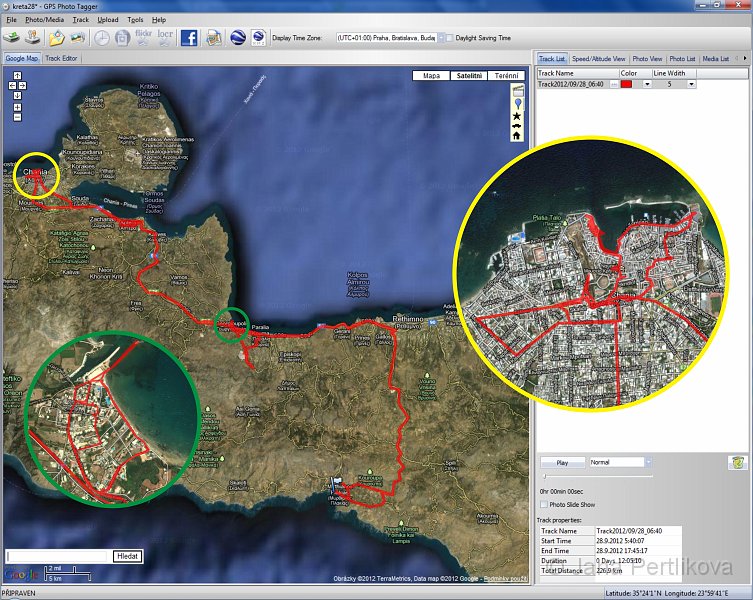Open the Tools menu
Viewport: 753px width, 600px height.
(135, 20)
